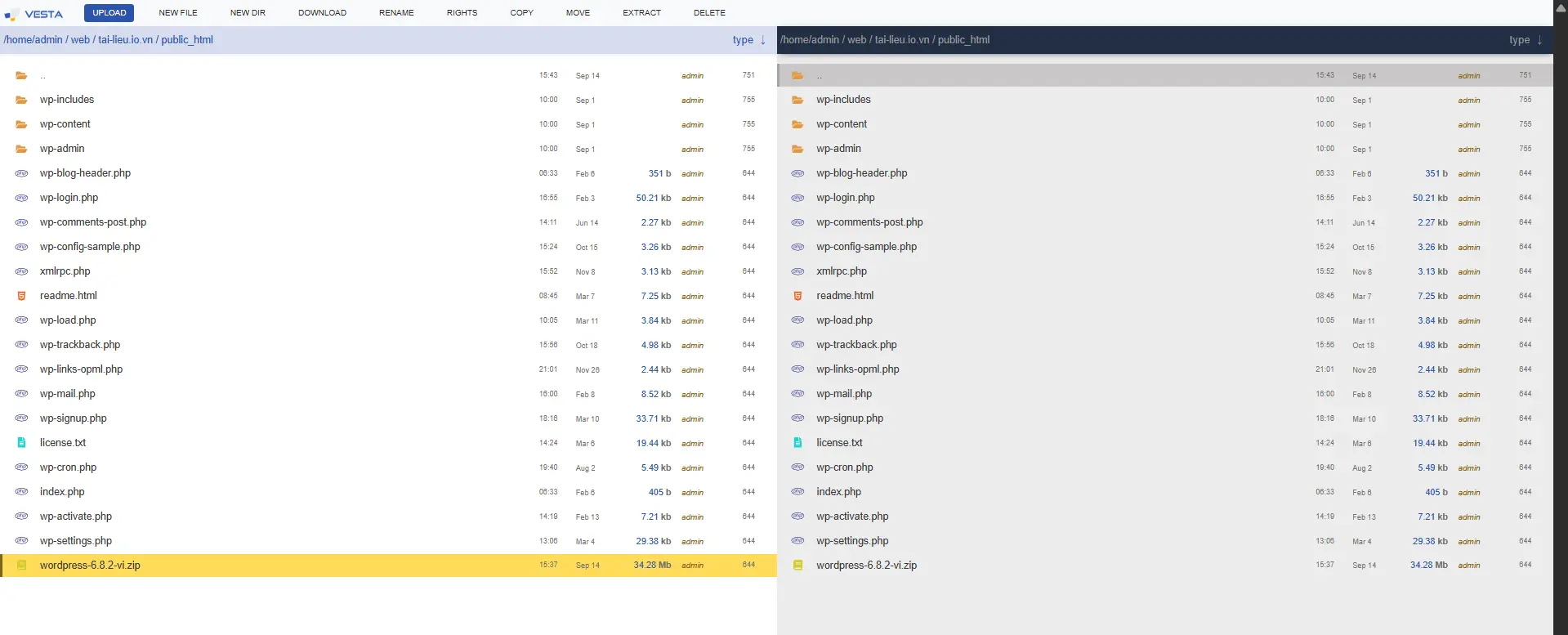The width and height of the screenshot is (1568, 635).
Task: Click readme.html HTML icon in right pane
Action: pos(797,296)
